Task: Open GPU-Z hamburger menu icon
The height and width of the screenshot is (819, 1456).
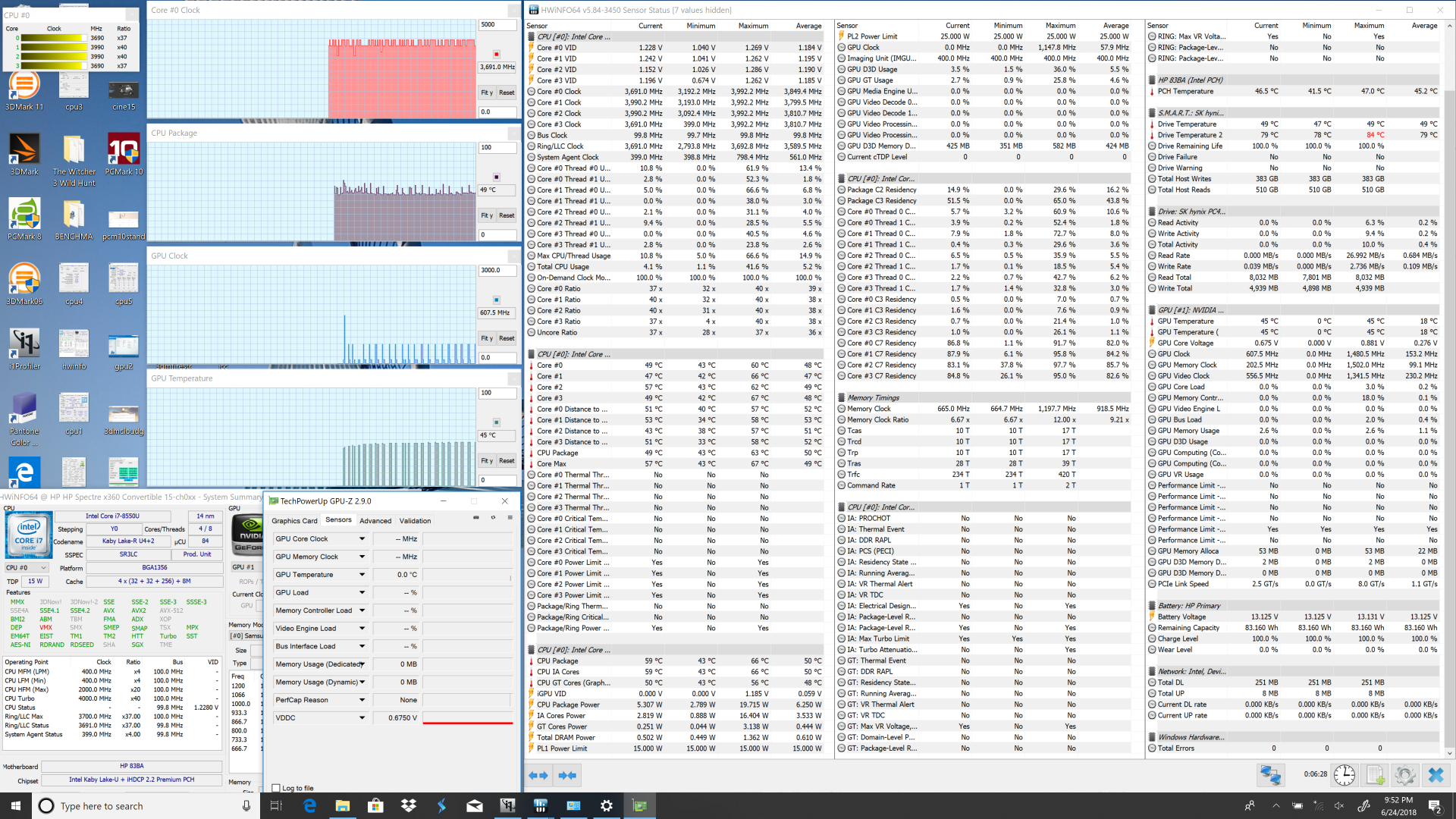Action: point(510,518)
